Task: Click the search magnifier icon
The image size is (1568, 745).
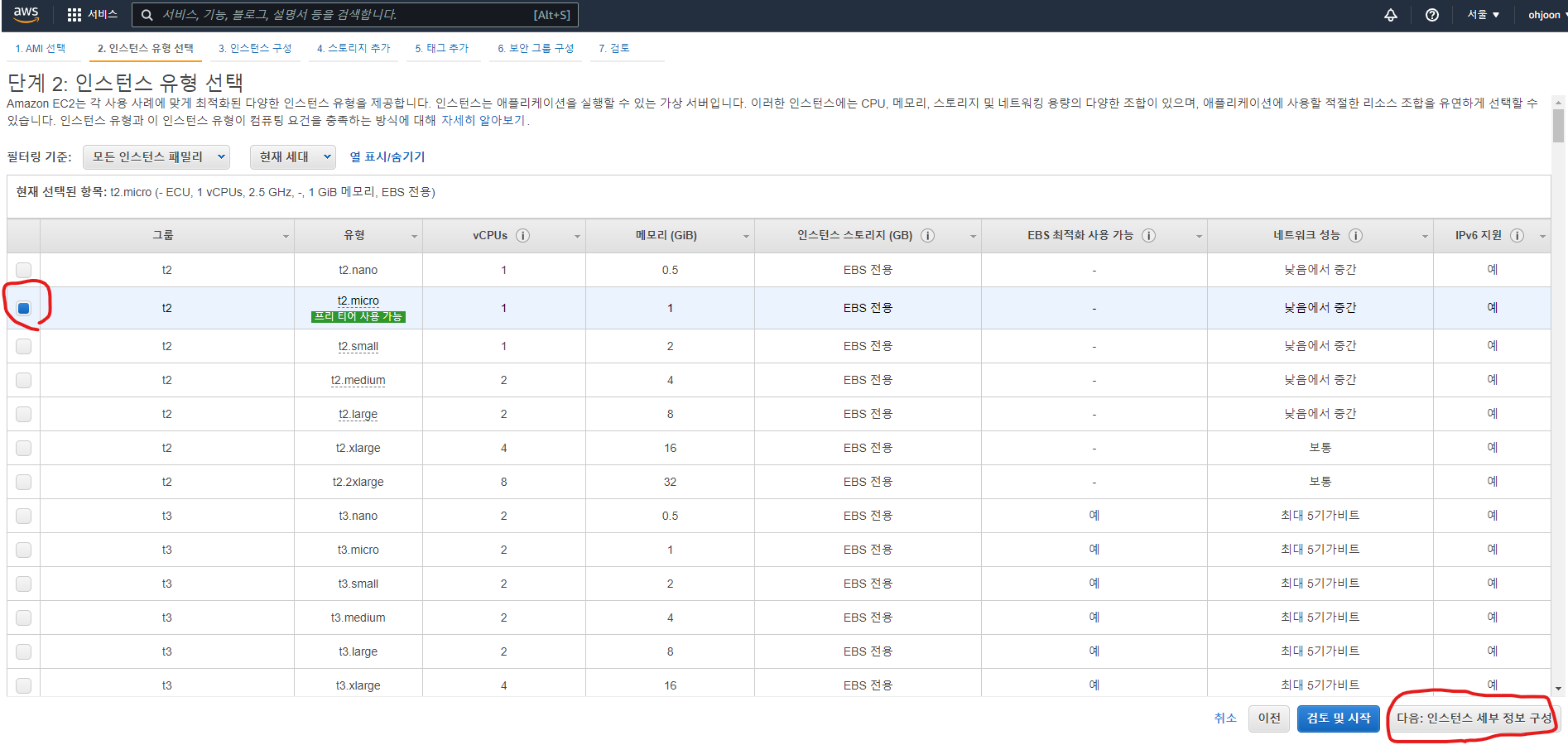Action: pos(147,15)
